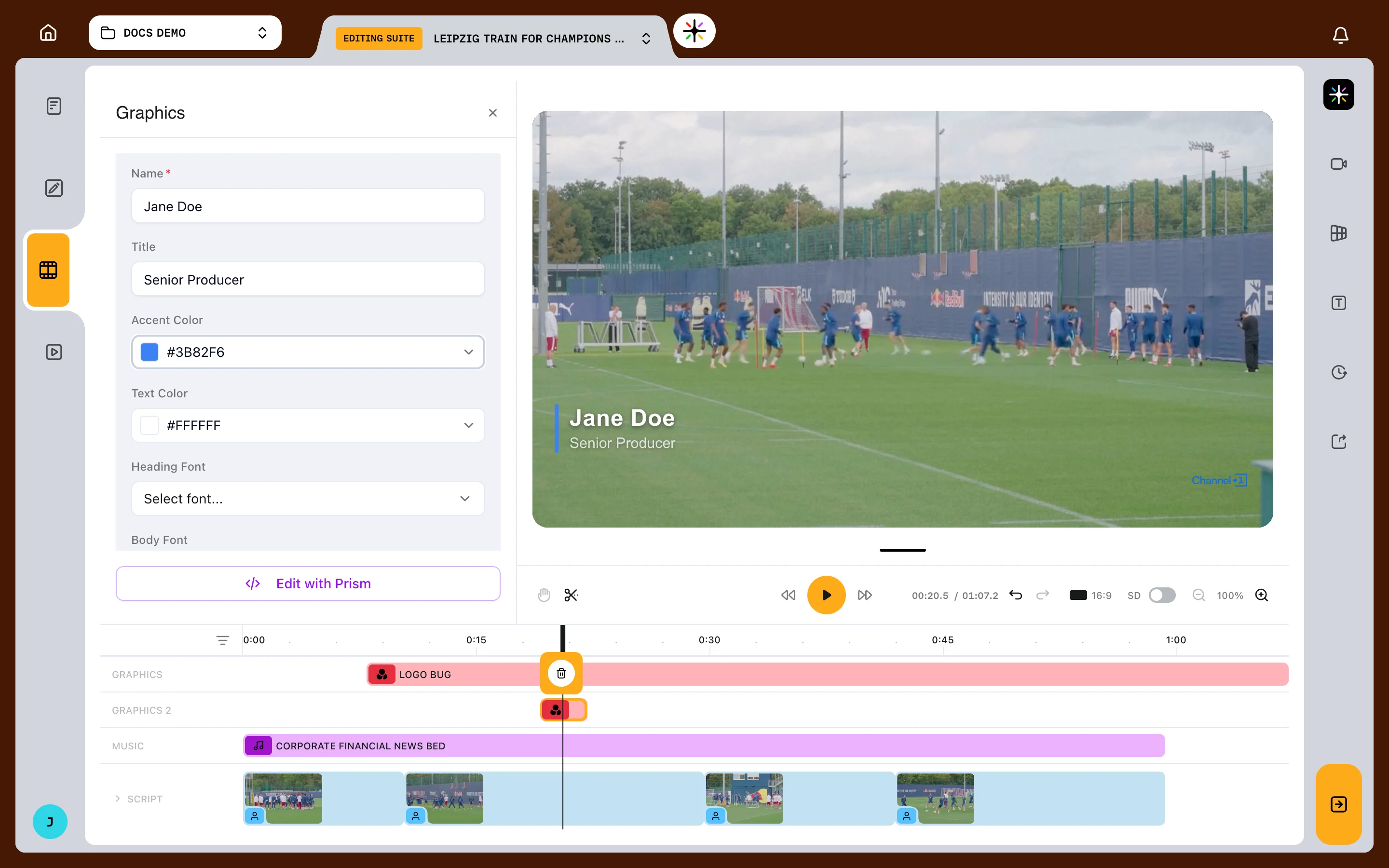Viewport: 1389px width, 868px height.
Task: Zoom in with the magnifier plus icon
Action: coord(1262,596)
